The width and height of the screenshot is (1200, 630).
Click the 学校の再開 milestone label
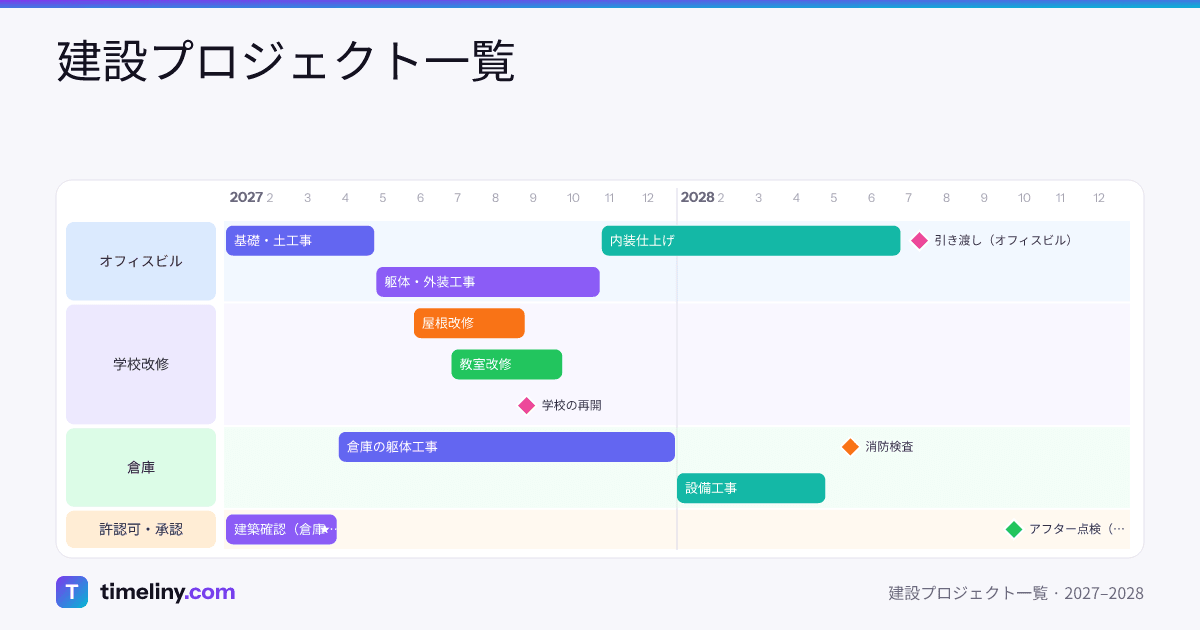572,406
